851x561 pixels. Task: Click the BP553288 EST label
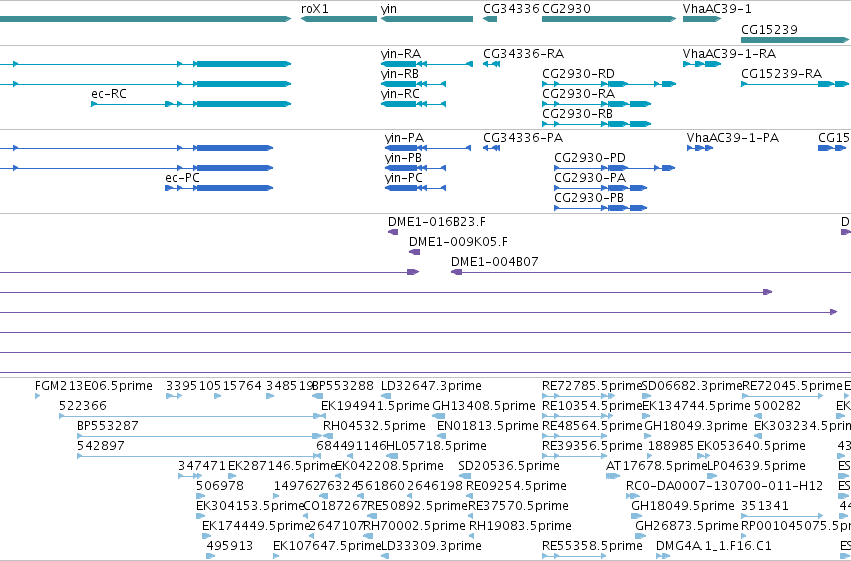pos(343,386)
